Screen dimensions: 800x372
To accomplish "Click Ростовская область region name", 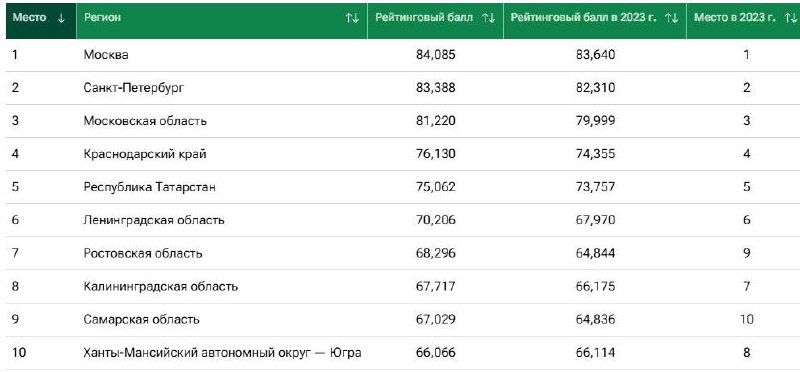I will pos(143,253).
